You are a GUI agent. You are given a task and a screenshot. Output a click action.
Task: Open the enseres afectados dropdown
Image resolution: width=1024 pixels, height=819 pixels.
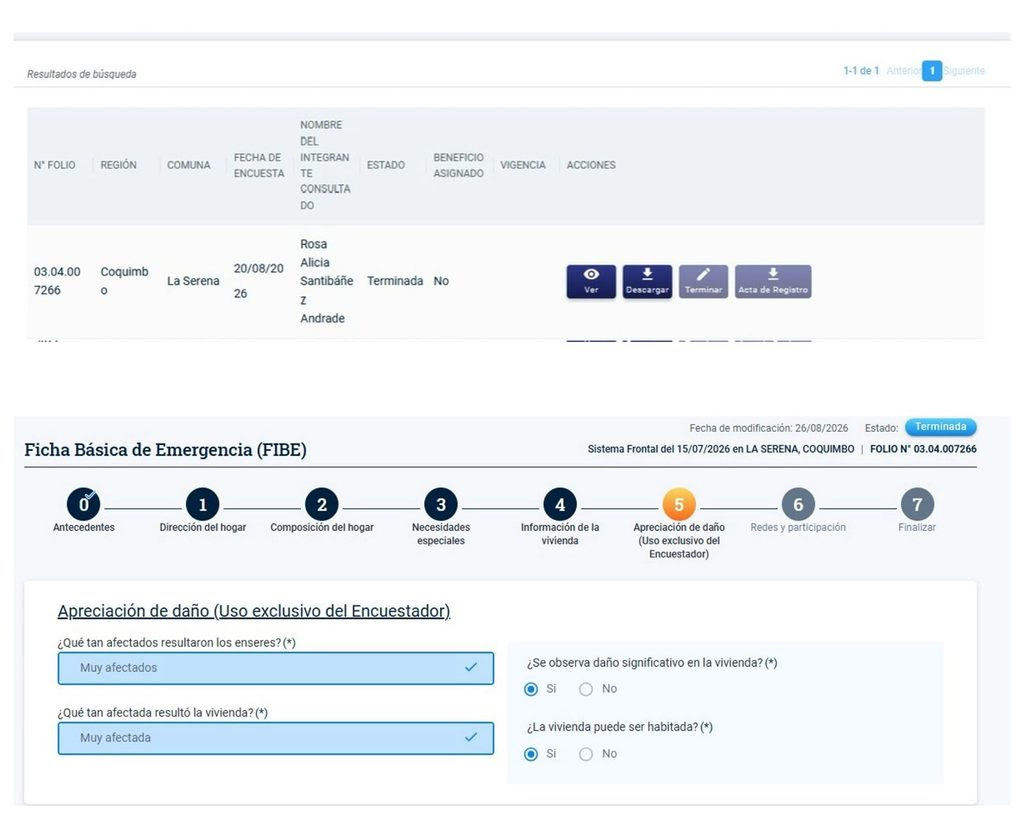tap(276, 668)
